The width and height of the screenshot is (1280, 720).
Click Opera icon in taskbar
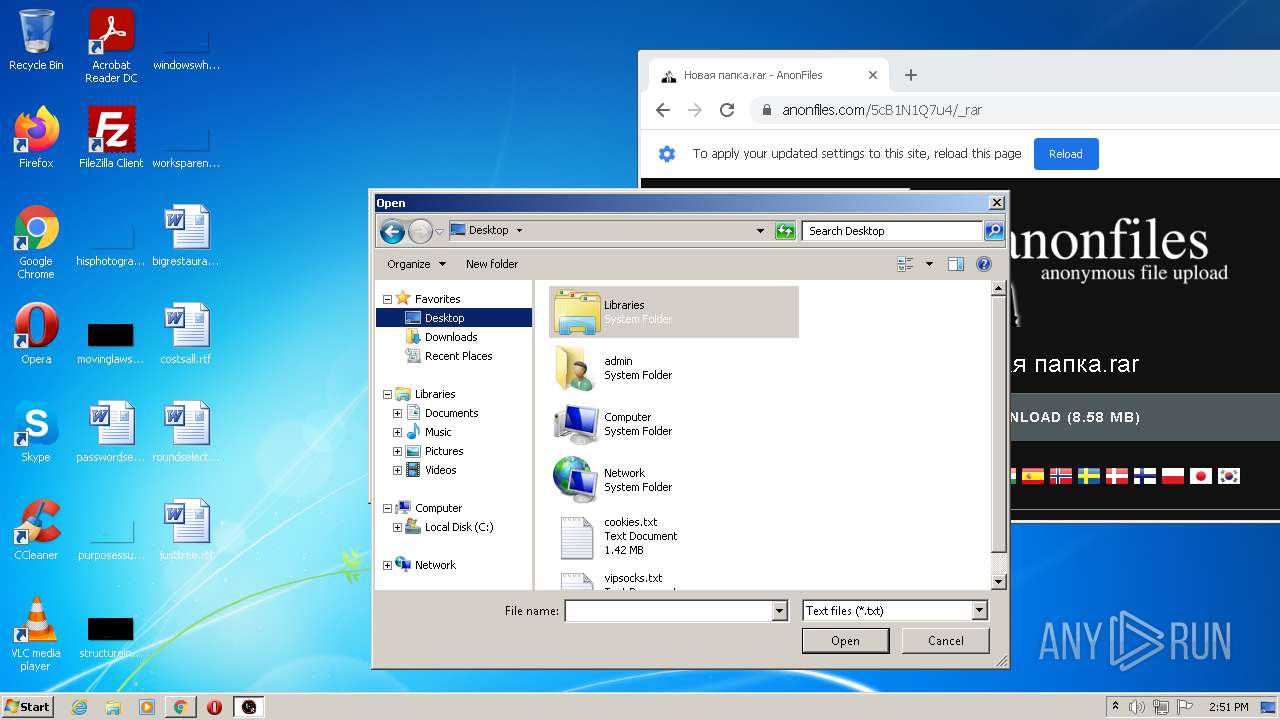[214, 707]
